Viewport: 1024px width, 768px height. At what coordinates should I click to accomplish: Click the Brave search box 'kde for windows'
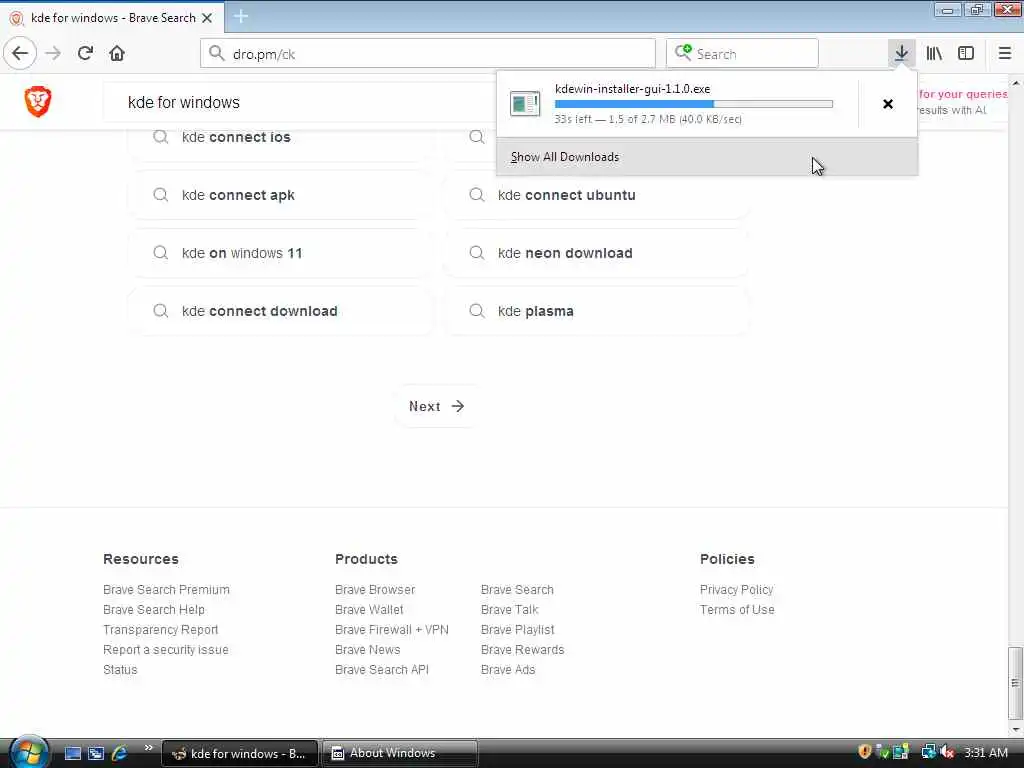(x=300, y=103)
